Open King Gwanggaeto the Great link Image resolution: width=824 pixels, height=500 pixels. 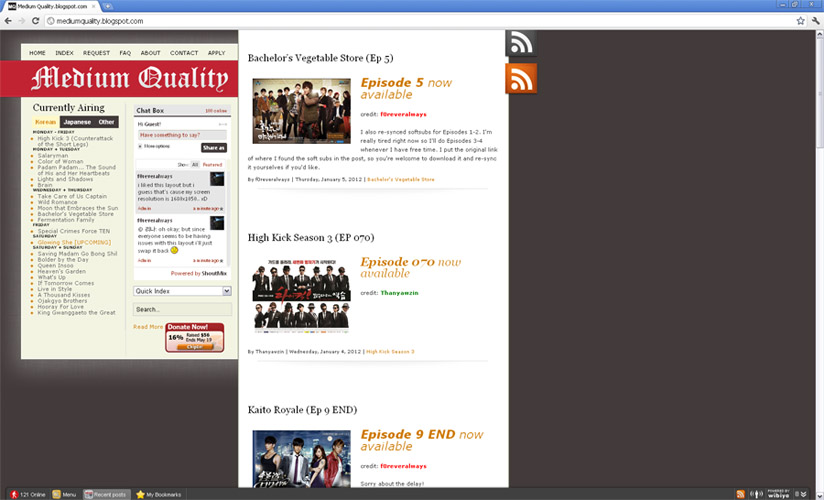point(76,312)
